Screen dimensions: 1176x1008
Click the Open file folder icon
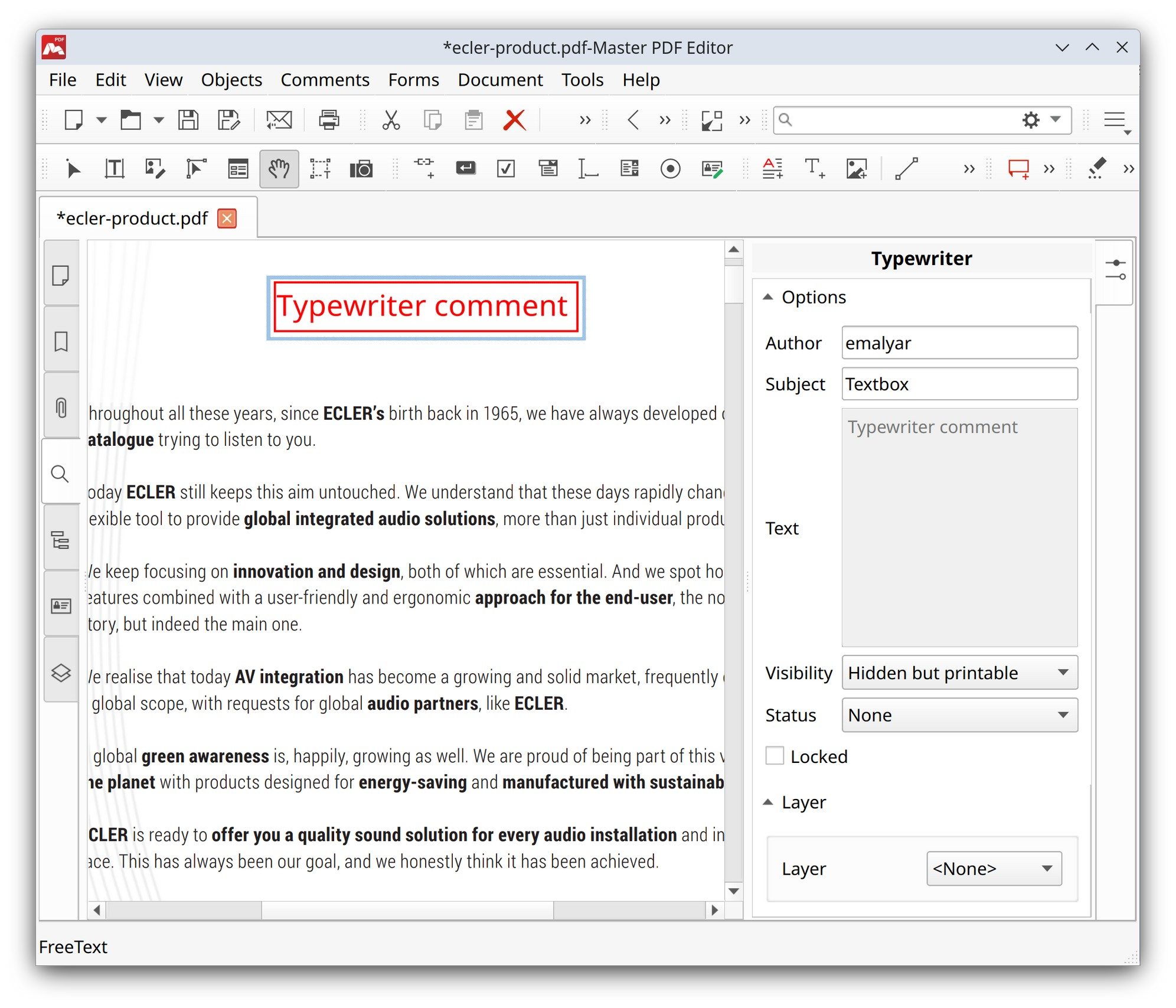(x=130, y=120)
